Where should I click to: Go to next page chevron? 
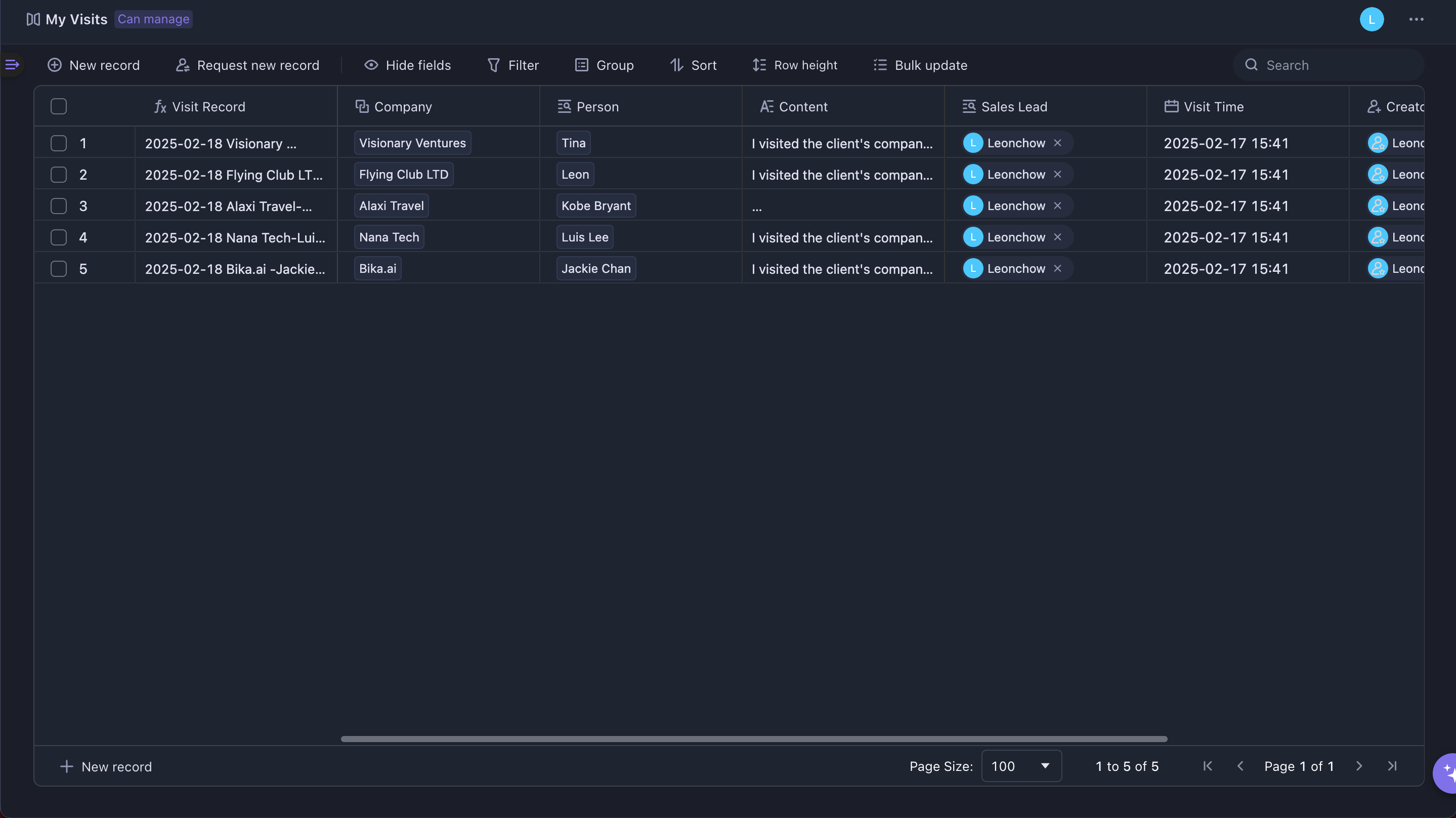1359,766
